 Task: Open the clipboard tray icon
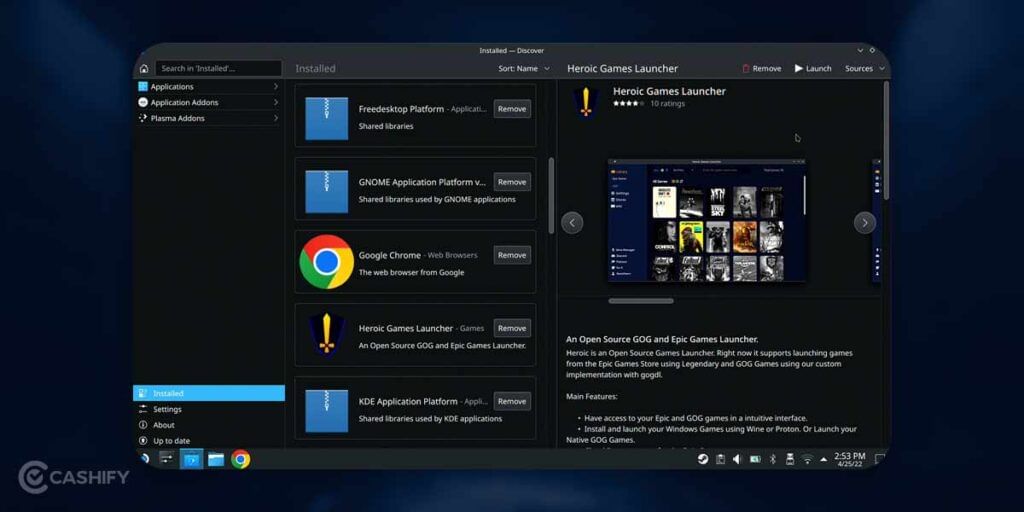point(720,459)
